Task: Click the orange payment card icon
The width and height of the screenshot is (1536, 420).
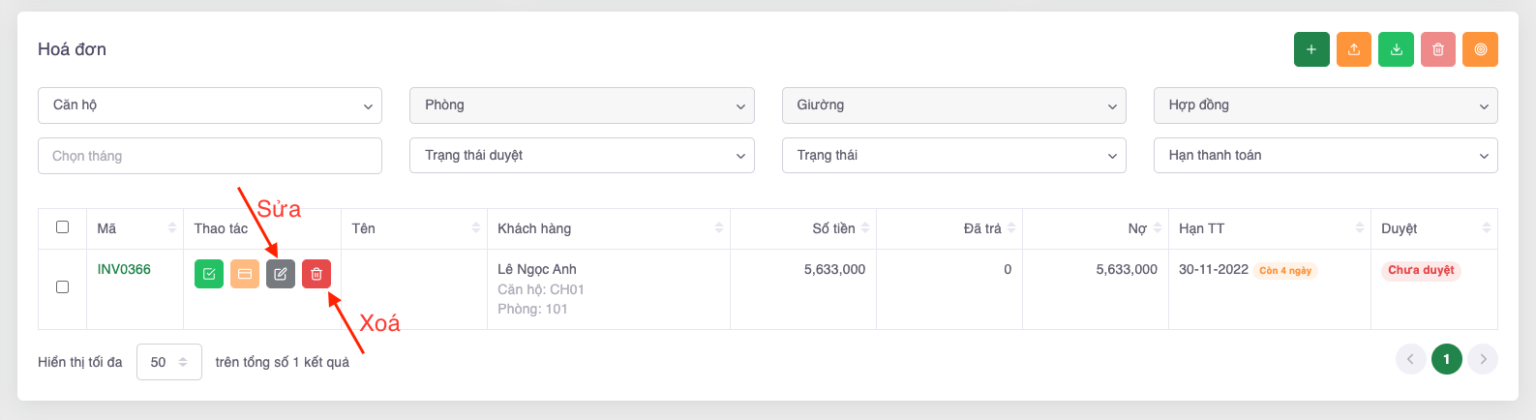Action: point(244,273)
